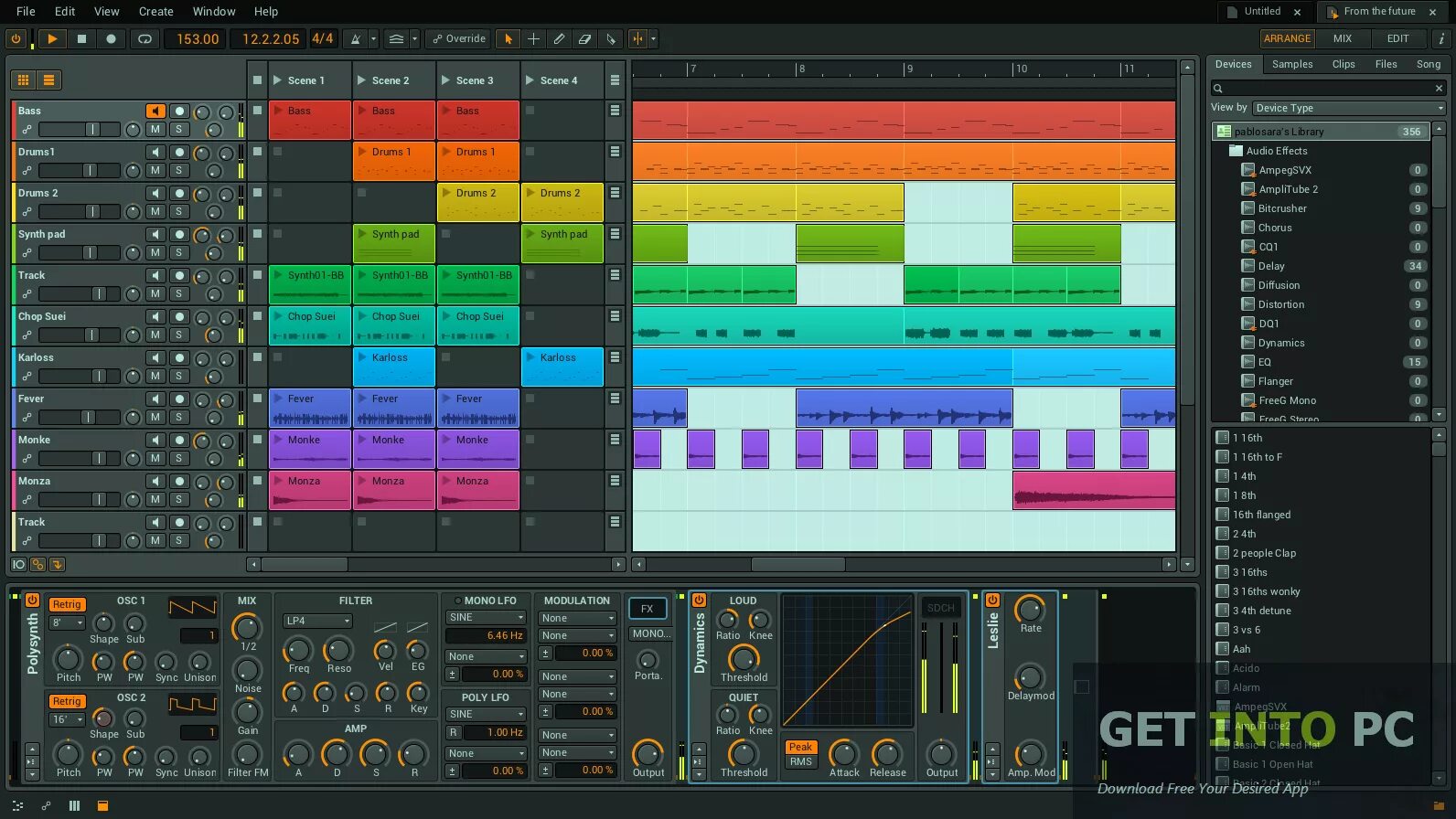The image size is (1456, 819).
Task: Select the Pointer tool in the toolbar
Action: (x=509, y=38)
